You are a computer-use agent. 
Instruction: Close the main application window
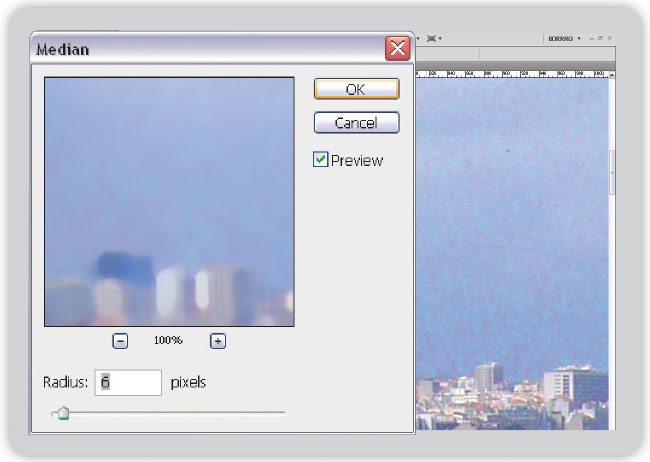(x=609, y=38)
